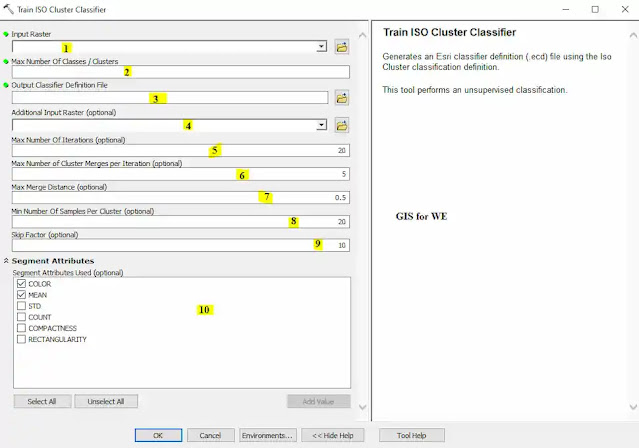639x448 pixels.
Task: Click the Max Number Of Classes / Clusters field
Action: pyautogui.click(x=181, y=72)
